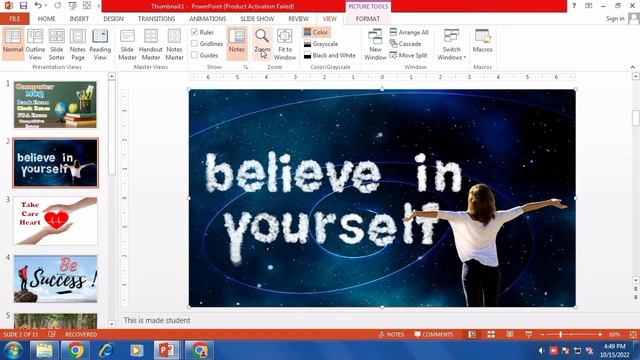
Task: Enable the Guides checkbox
Action: [195, 55]
